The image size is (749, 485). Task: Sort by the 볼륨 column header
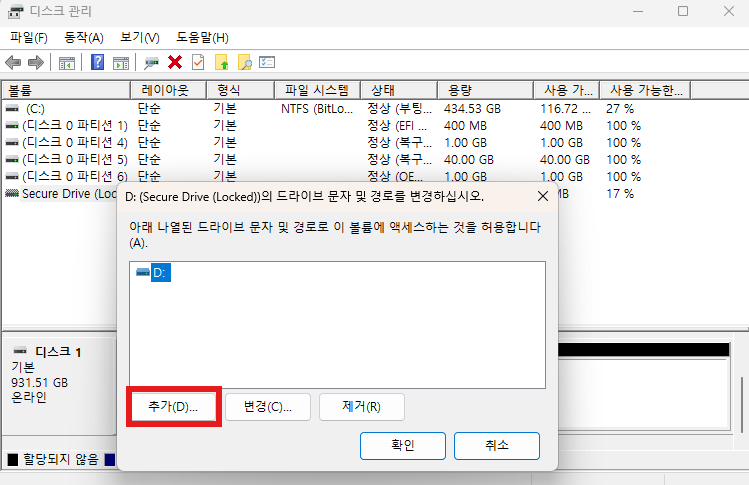click(x=66, y=90)
